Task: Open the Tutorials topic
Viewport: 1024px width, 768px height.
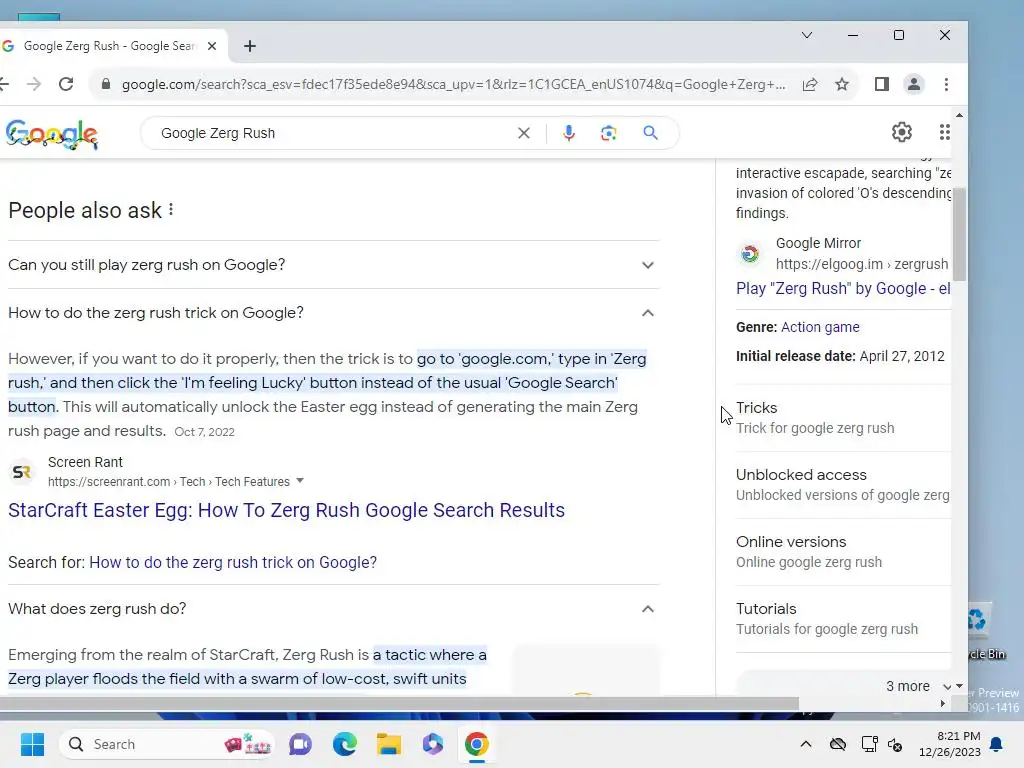Action: point(843,618)
